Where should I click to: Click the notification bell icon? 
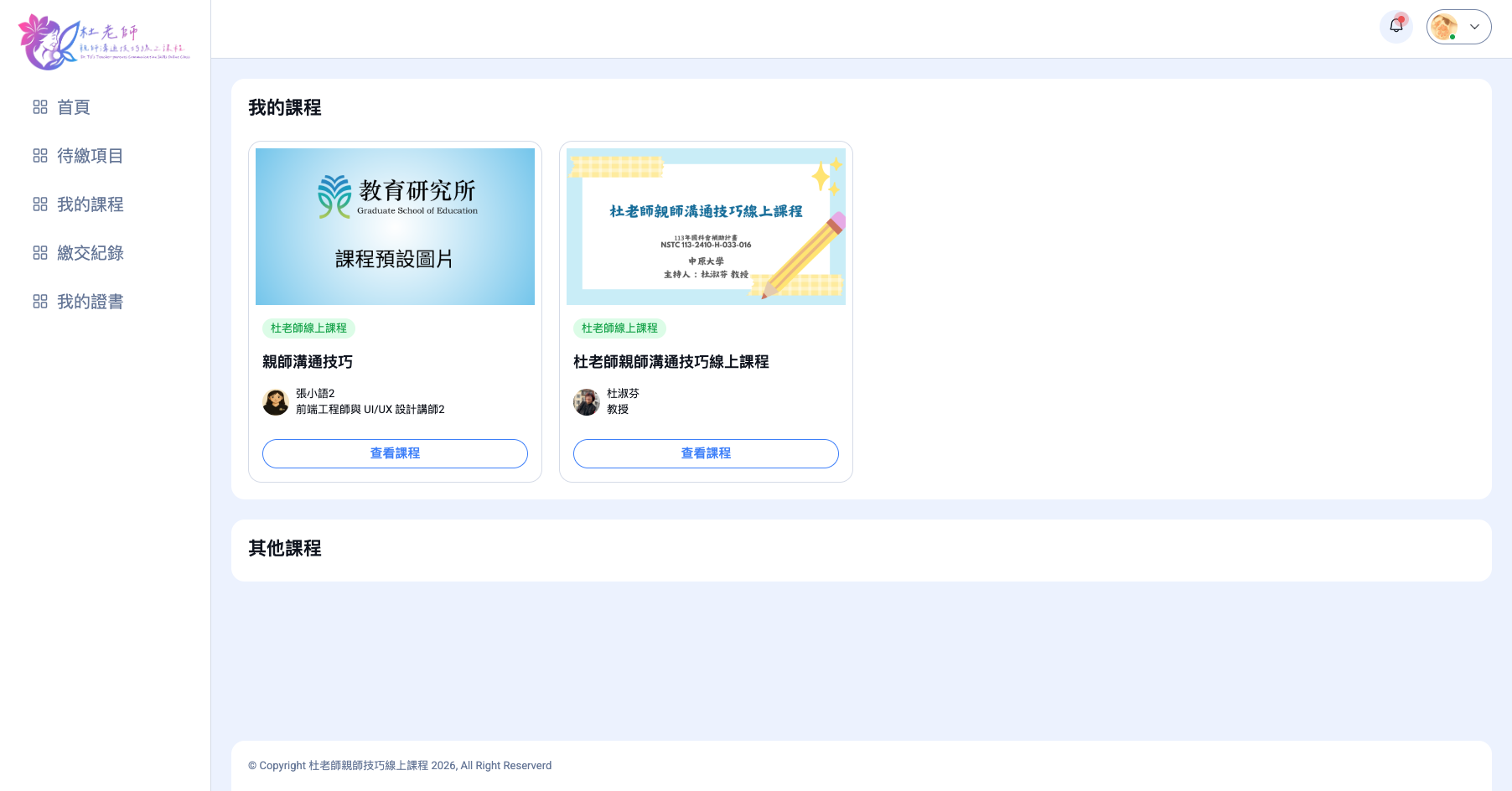click(1395, 26)
